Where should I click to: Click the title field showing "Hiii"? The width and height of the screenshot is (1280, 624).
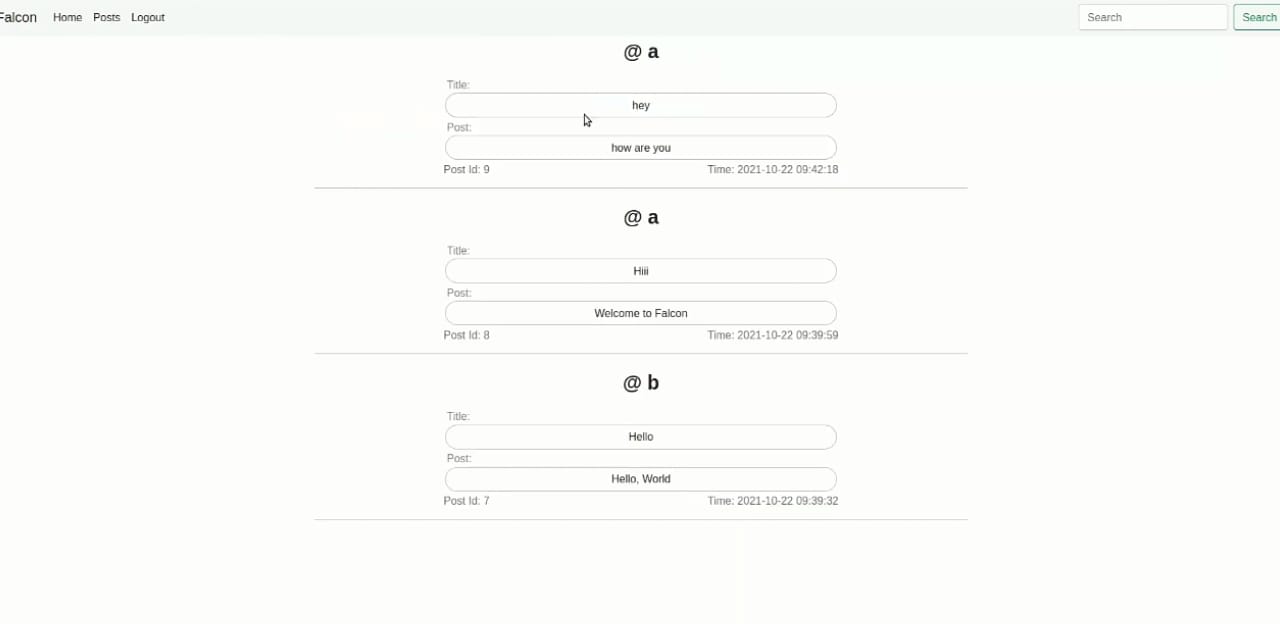pyautogui.click(x=641, y=271)
